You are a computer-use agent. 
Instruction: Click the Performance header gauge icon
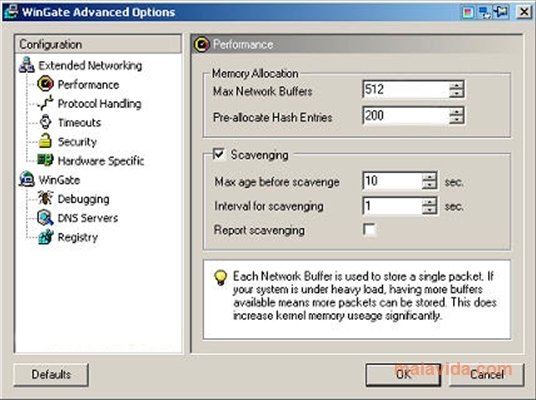(x=202, y=44)
